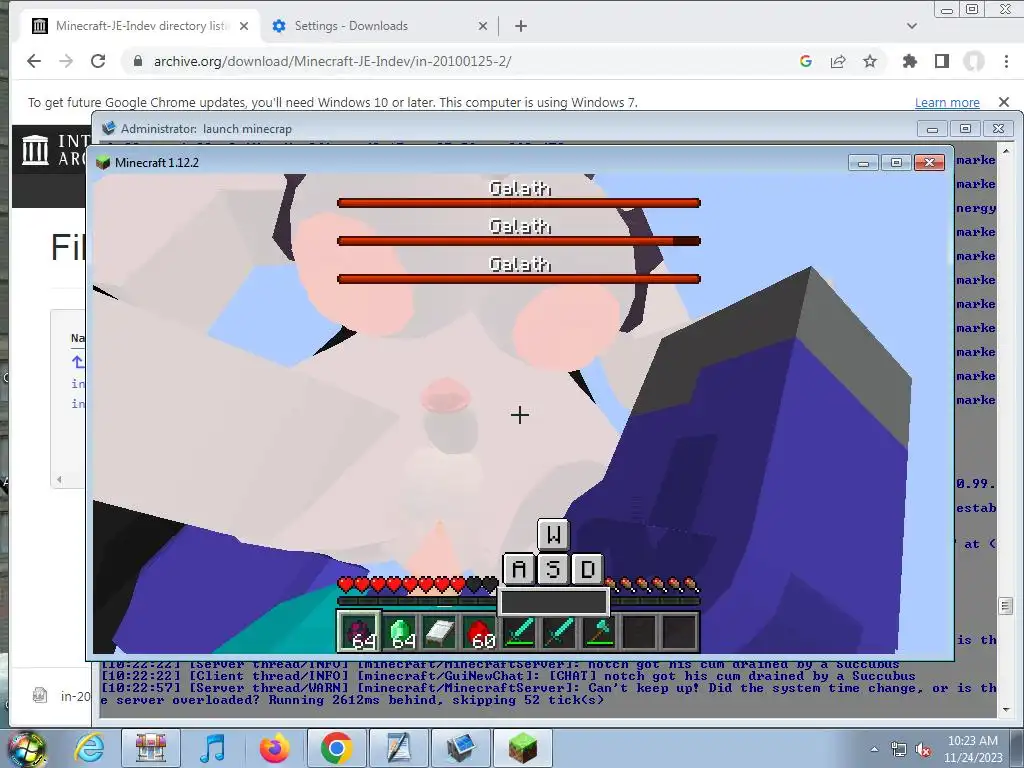Switch to Minecraft-JE-Indev directory listing tab
Image resolution: width=1024 pixels, height=768 pixels.
pyautogui.click(x=138, y=26)
